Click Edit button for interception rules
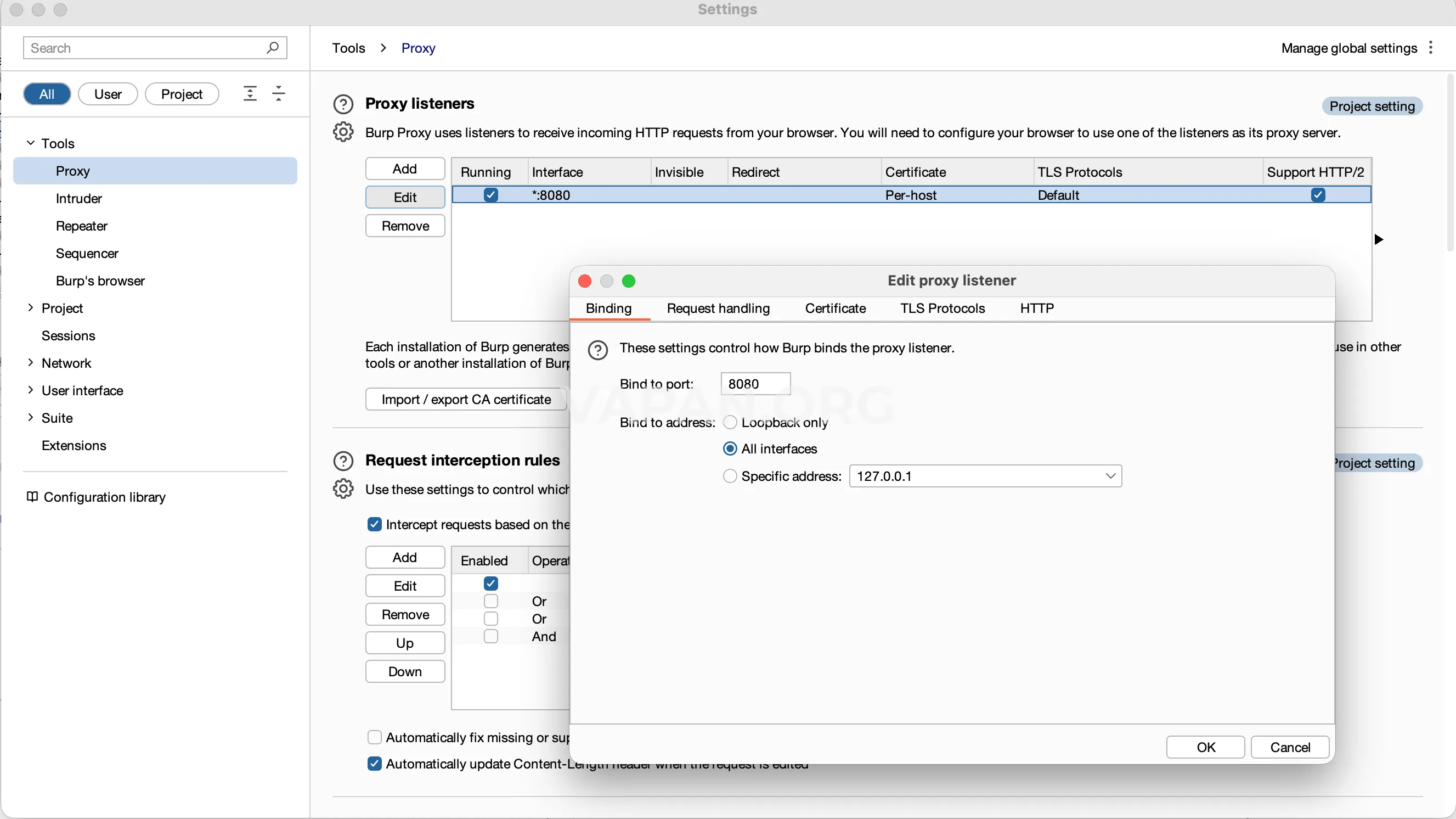 405,586
